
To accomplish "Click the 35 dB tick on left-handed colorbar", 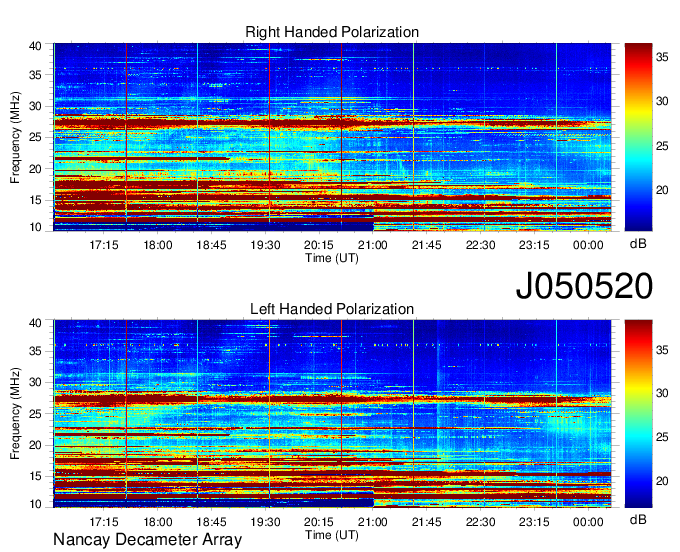I will click(662, 349).
